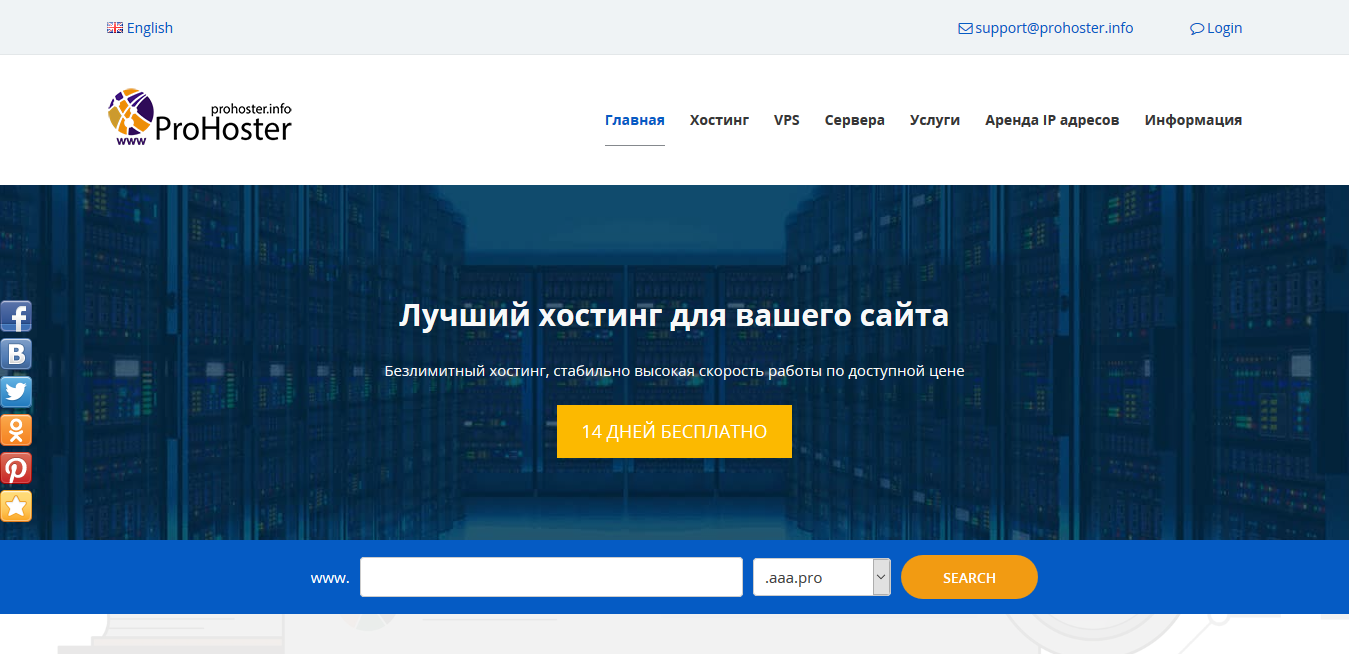
Task: Go to the Сервера menu item
Action: (x=854, y=120)
